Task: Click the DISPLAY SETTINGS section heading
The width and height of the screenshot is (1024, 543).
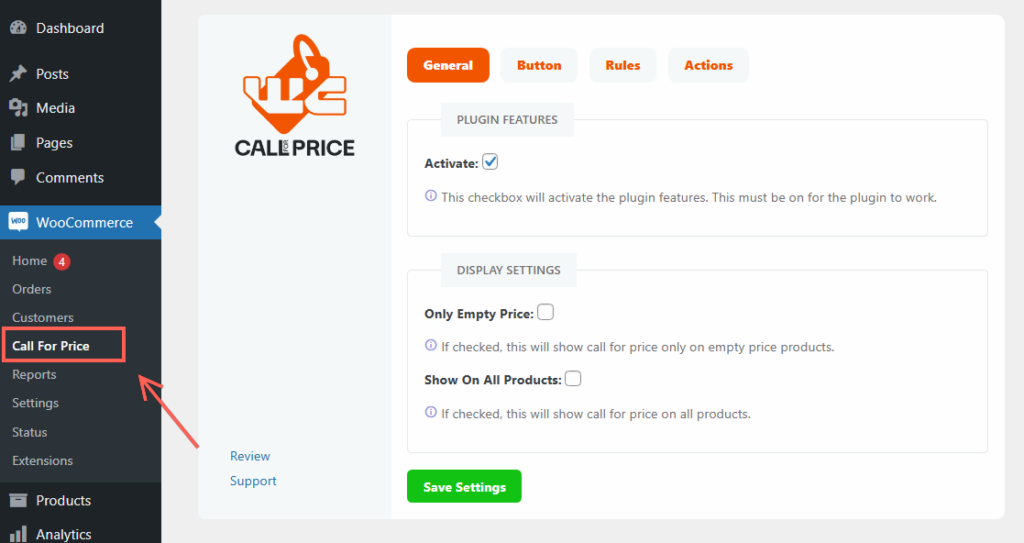Action: pos(509,270)
